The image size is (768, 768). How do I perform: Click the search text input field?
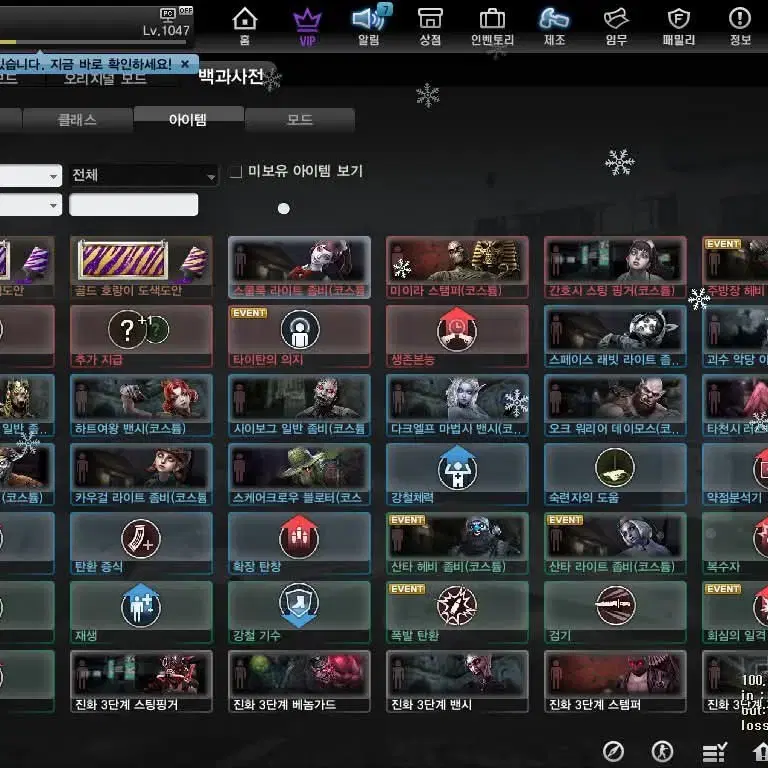point(134,205)
